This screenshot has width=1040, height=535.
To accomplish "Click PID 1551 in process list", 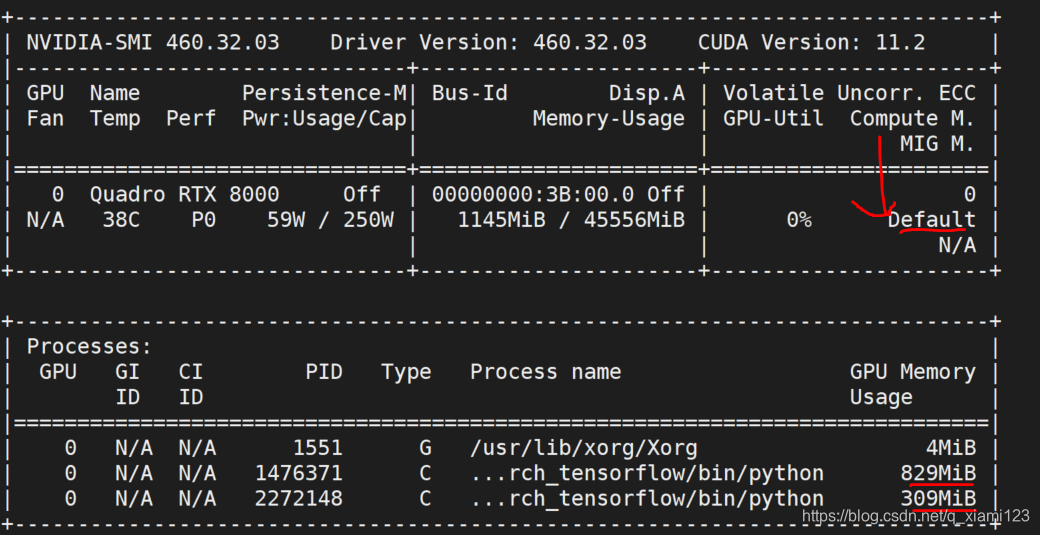I will pyautogui.click(x=318, y=449).
